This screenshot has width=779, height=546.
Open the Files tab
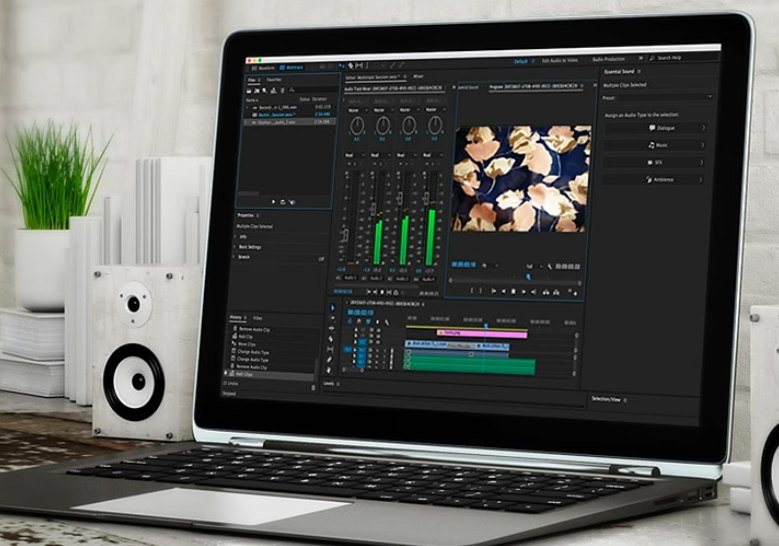pyautogui.click(x=252, y=79)
